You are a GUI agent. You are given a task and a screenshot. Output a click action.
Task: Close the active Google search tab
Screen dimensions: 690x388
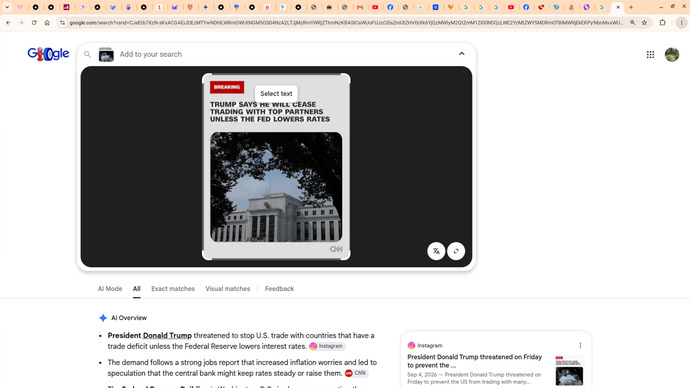coord(618,7)
